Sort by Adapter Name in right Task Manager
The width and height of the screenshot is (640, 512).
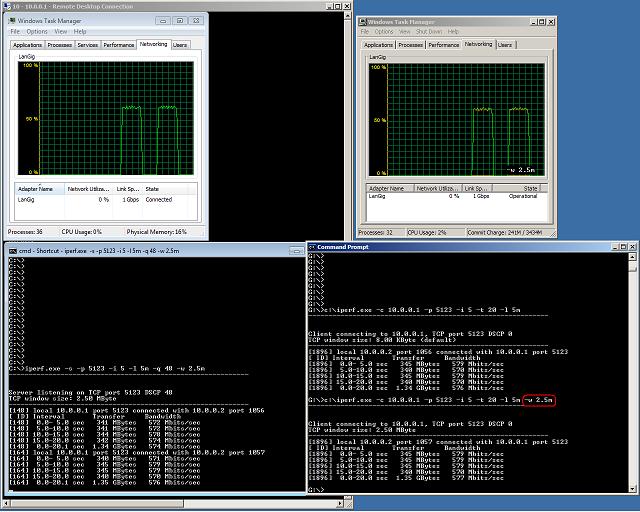tap(390, 188)
